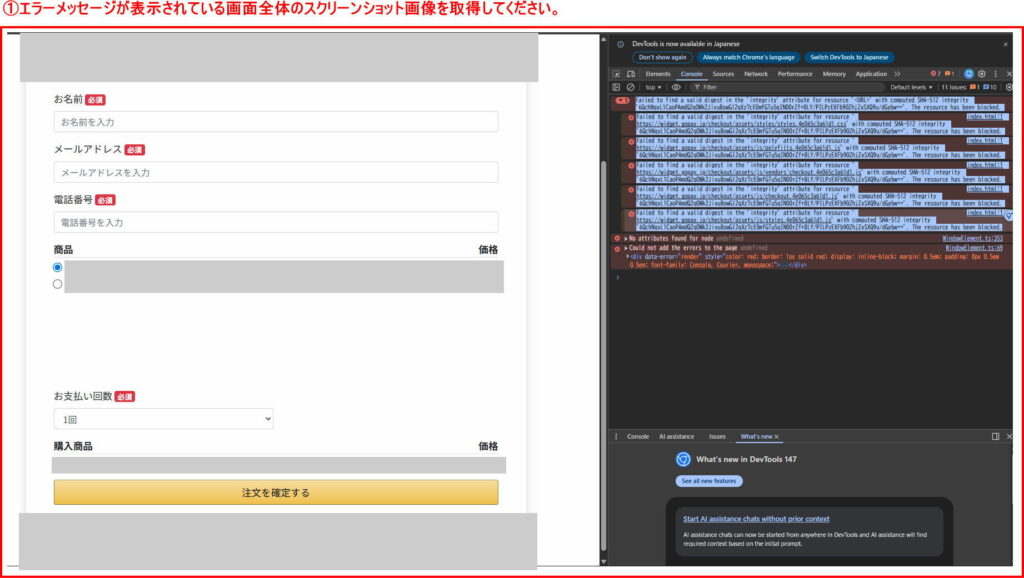1024x578 pixels.
Task: Click the drawer dock-side toggle icon
Action: coord(995,437)
